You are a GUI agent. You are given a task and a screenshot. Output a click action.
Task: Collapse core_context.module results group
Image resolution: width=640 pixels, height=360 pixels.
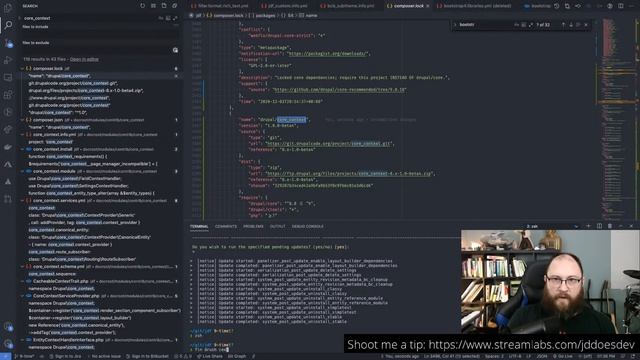click(22, 171)
